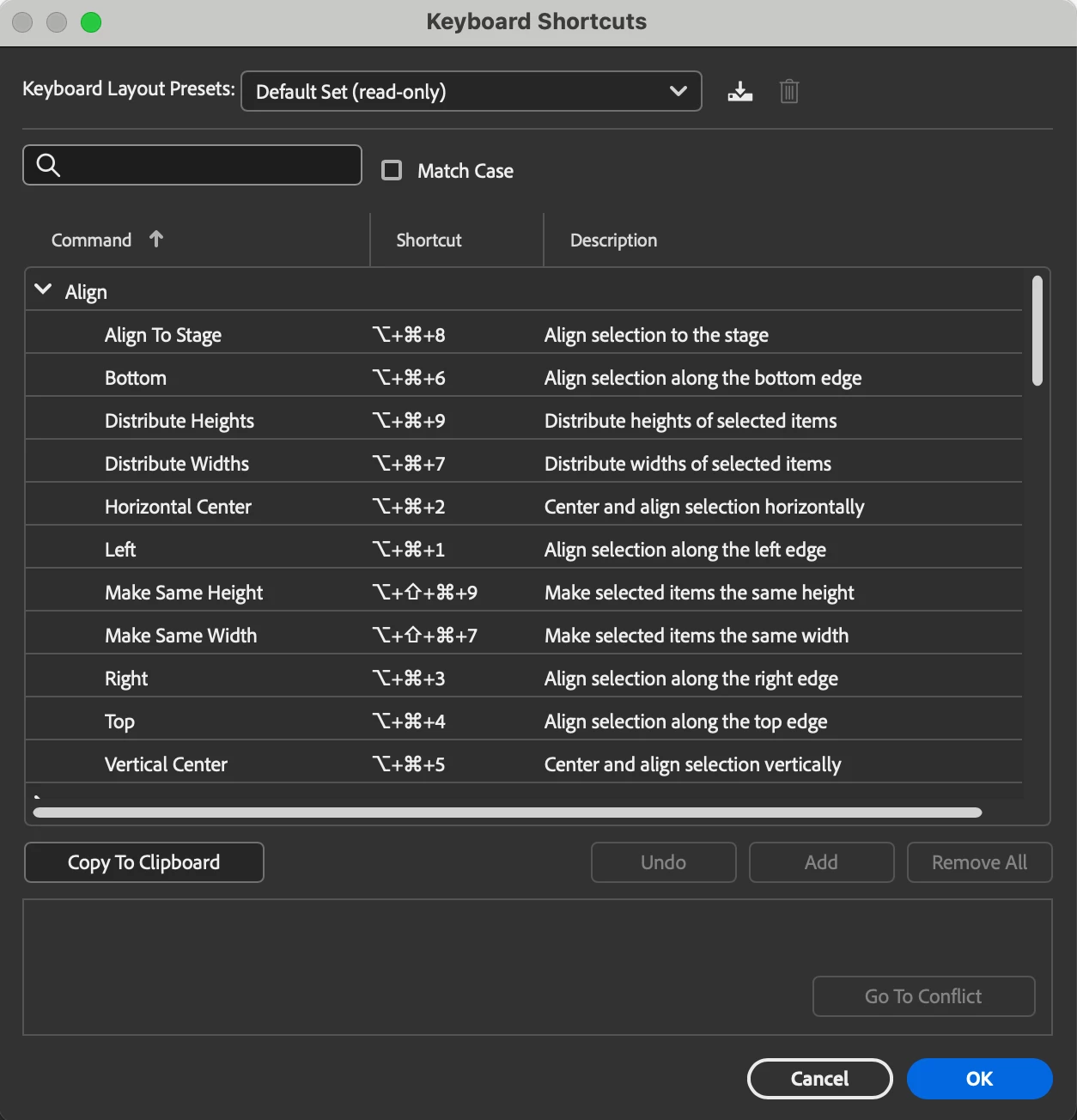
Task: Confirm with the OK button
Action: click(979, 1079)
